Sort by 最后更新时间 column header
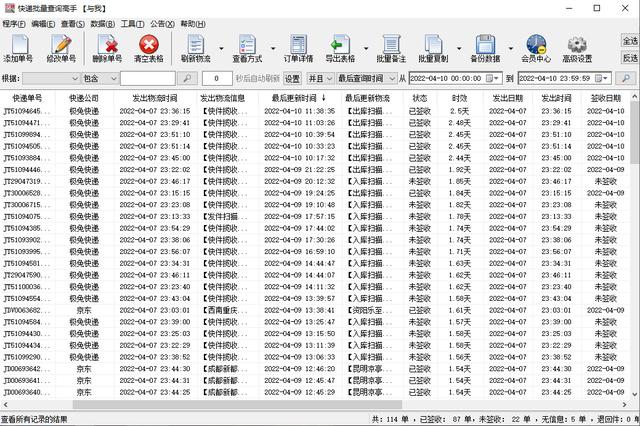 [x=299, y=98]
